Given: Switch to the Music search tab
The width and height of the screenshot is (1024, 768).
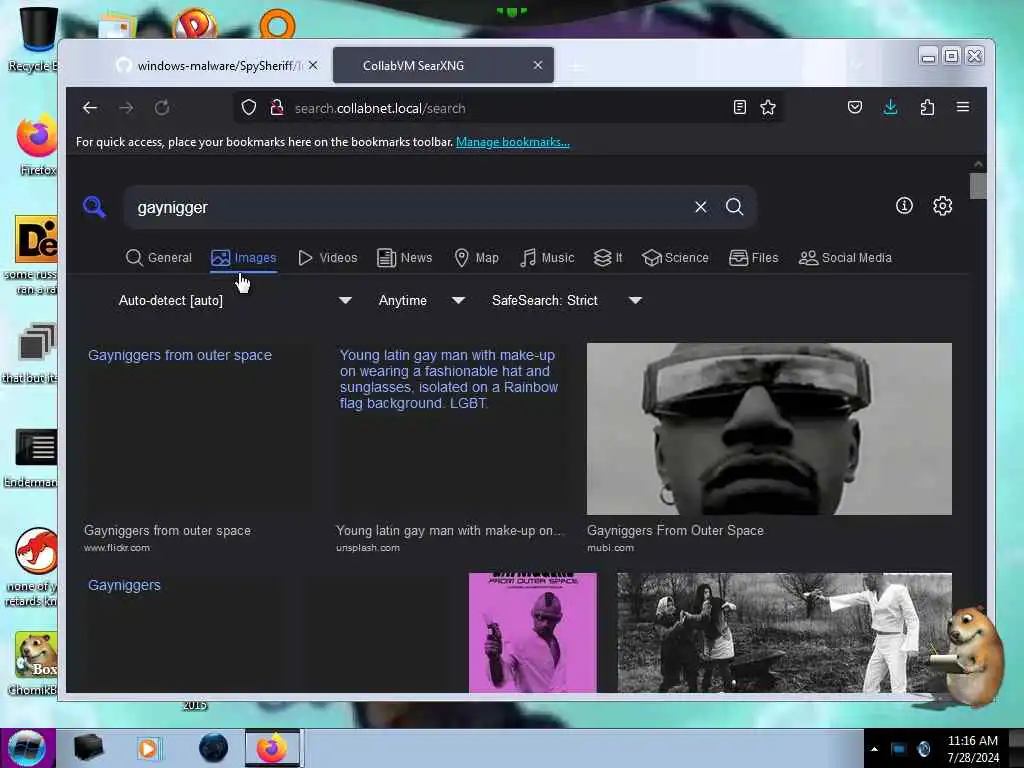Looking at the screenshot, I should point(547,258).
